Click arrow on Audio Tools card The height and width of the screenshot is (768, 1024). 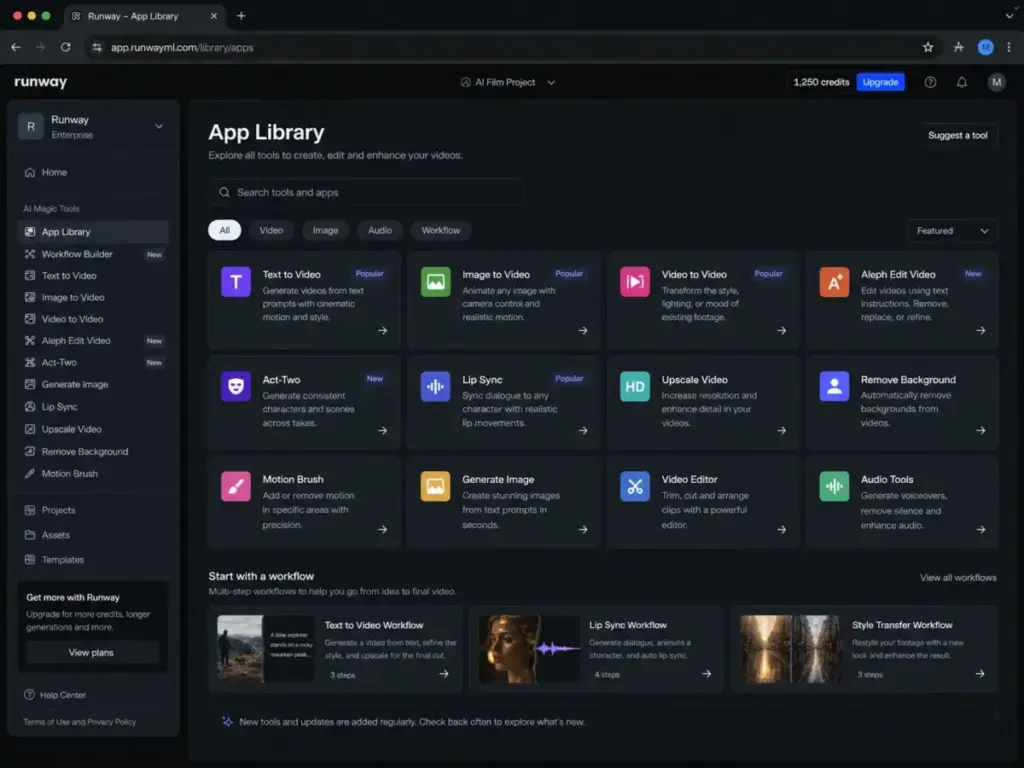point(981,530)
